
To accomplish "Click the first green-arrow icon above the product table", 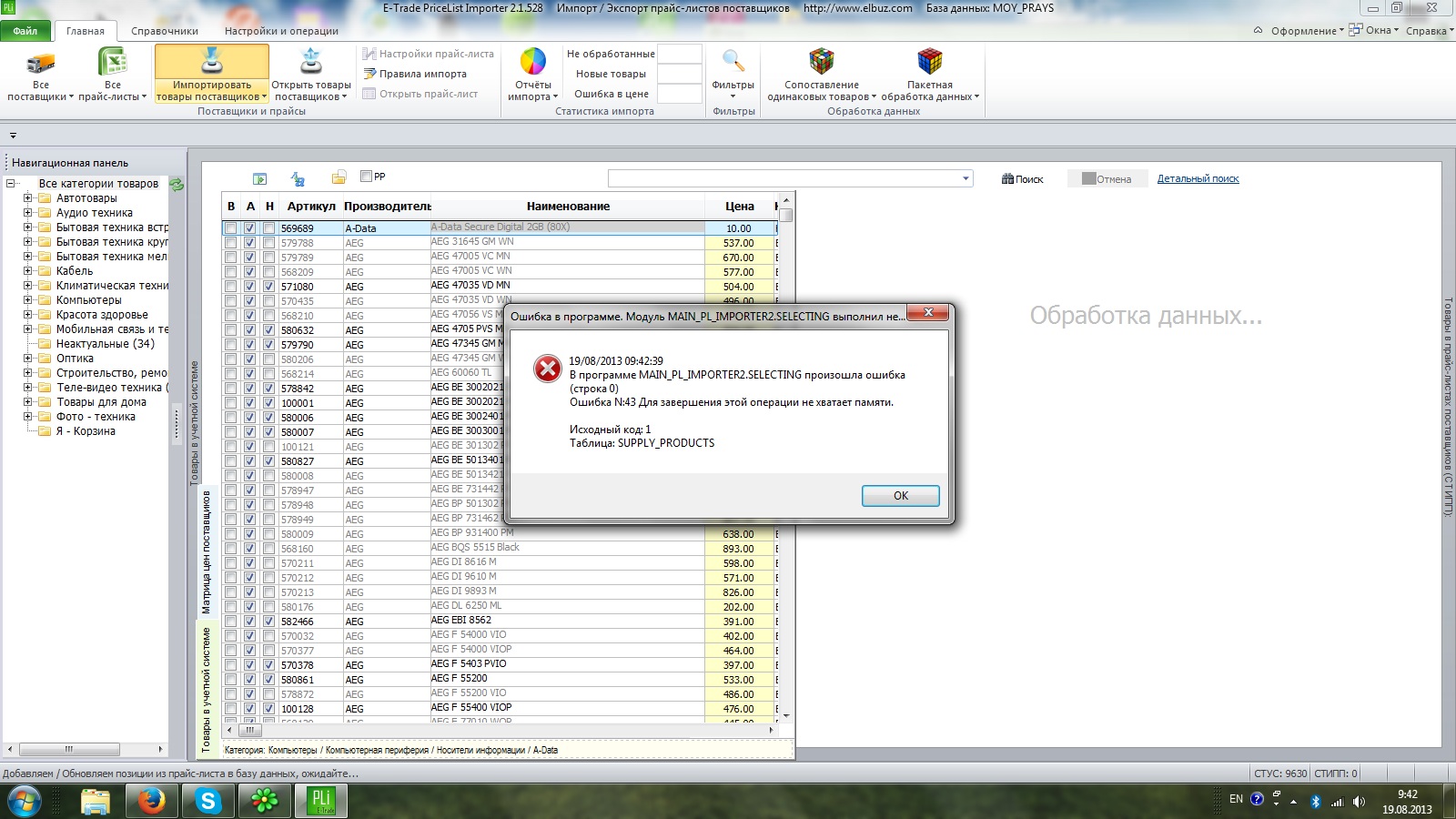I will coord(260,179).
